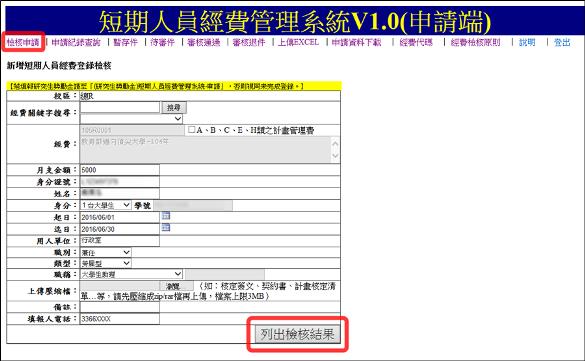Click the 登出 logout link
Screen dimensions: 585x361
[x=562, y=42]
